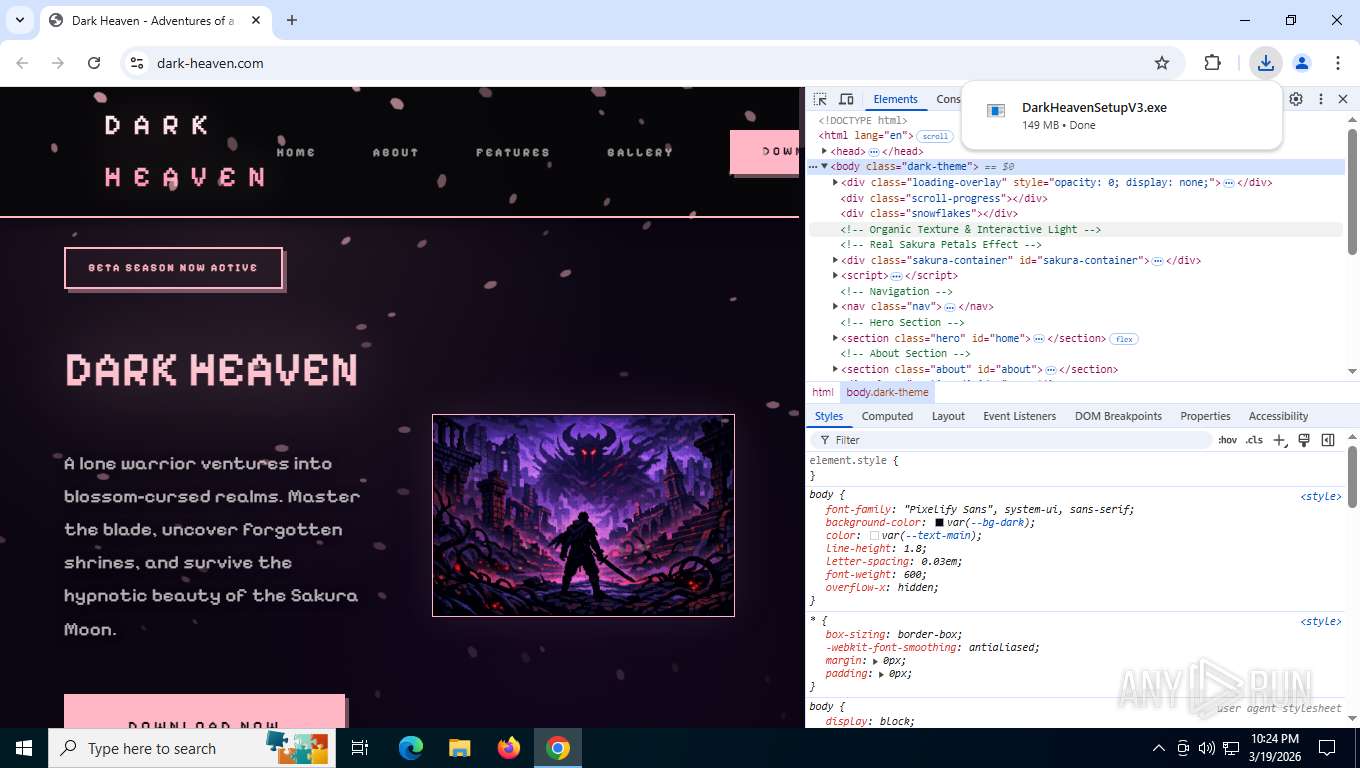The width and height of the screenshot is (1360, 768).
Task: Expand the script element node
Action: [x=835, y=275]
